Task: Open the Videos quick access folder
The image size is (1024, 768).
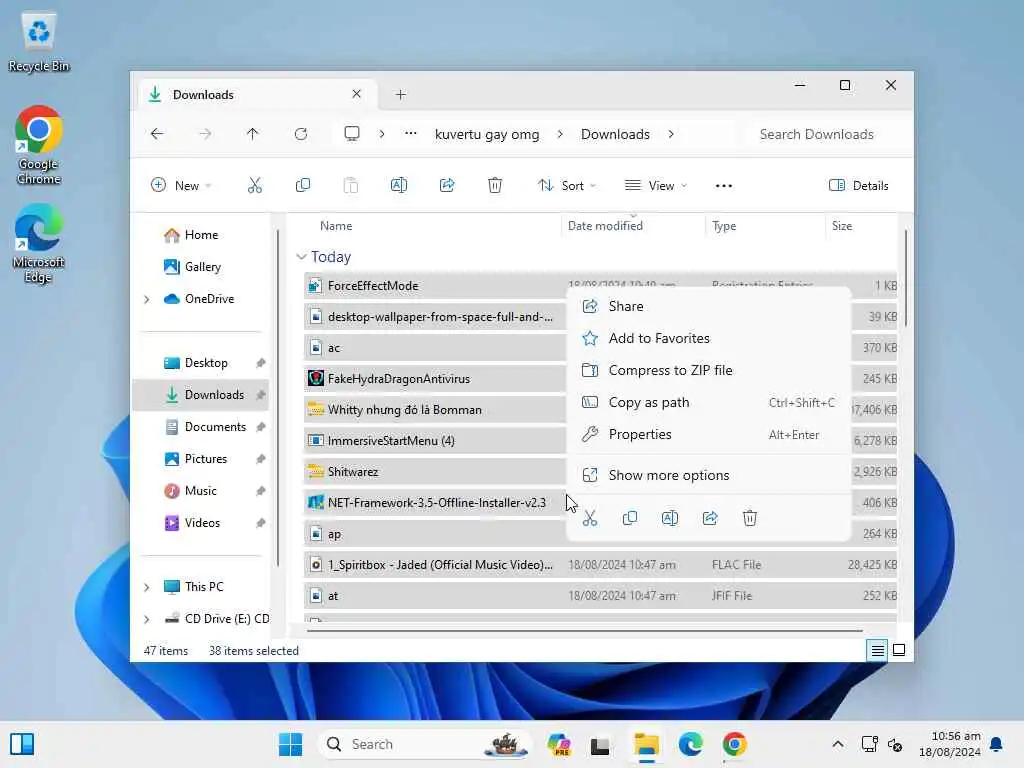Action: tap(201, 523)
